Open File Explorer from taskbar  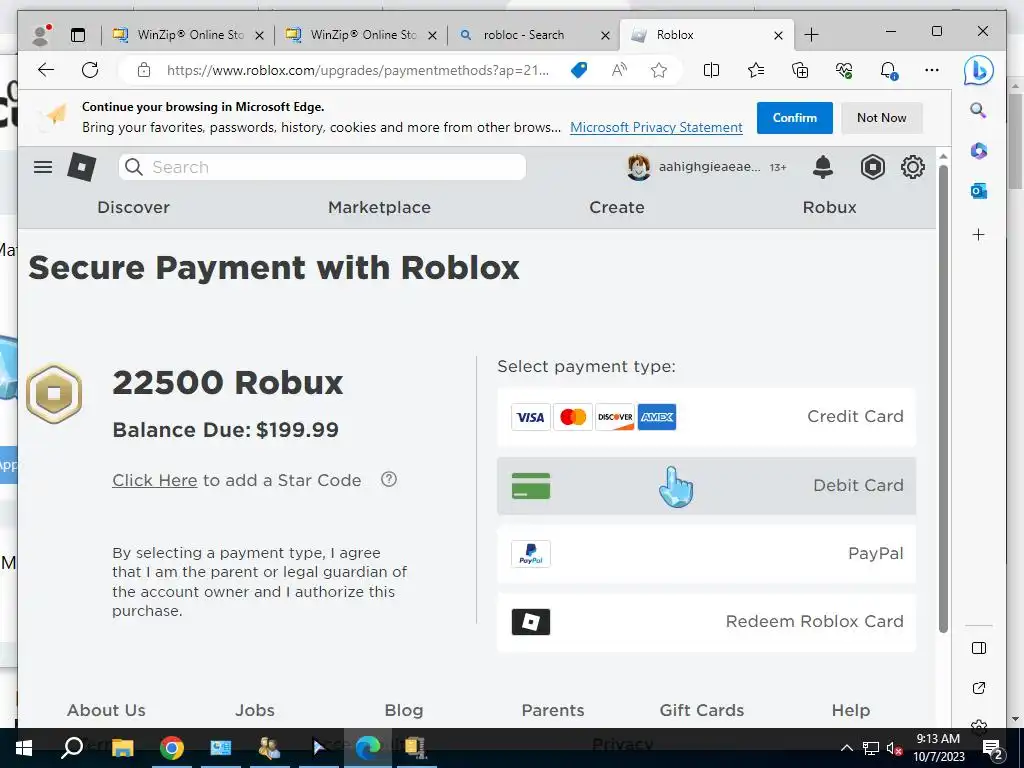click(122, 748)
